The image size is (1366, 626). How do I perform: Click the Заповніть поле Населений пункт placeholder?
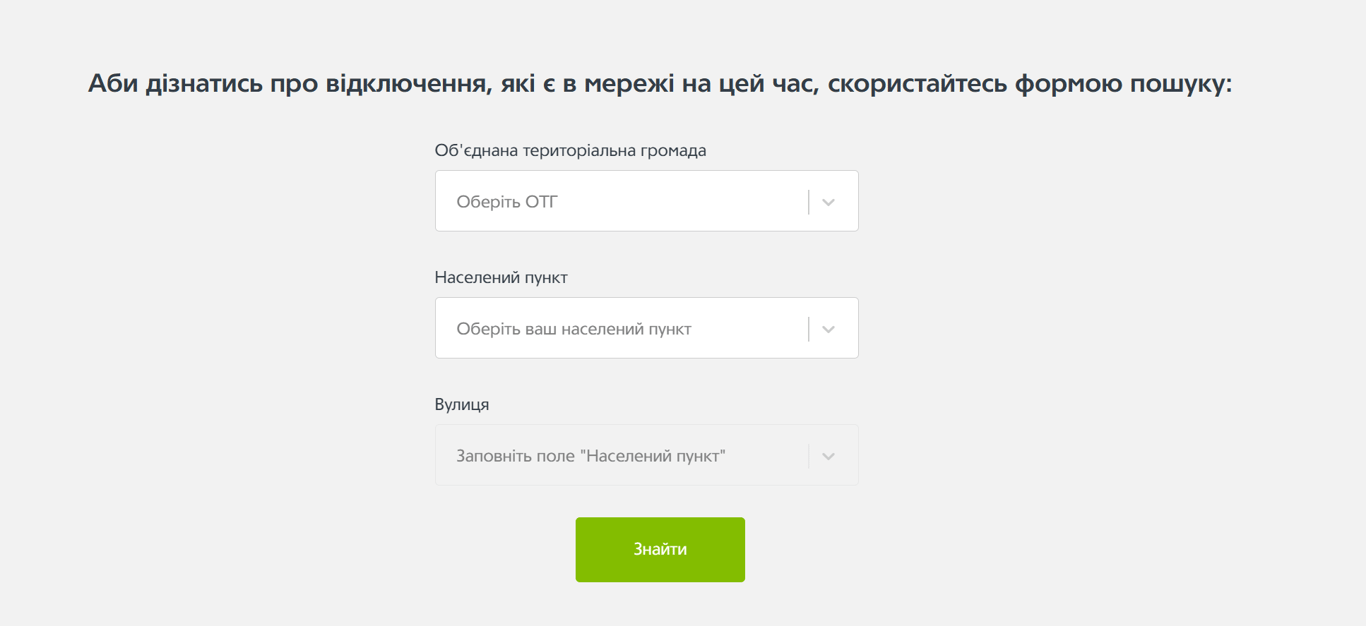(x=590, y=454)
